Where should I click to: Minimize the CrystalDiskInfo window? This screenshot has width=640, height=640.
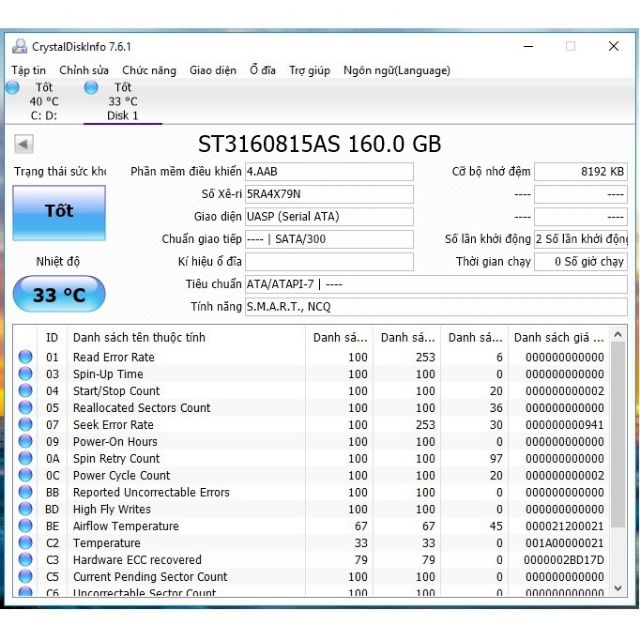(528, 47)
